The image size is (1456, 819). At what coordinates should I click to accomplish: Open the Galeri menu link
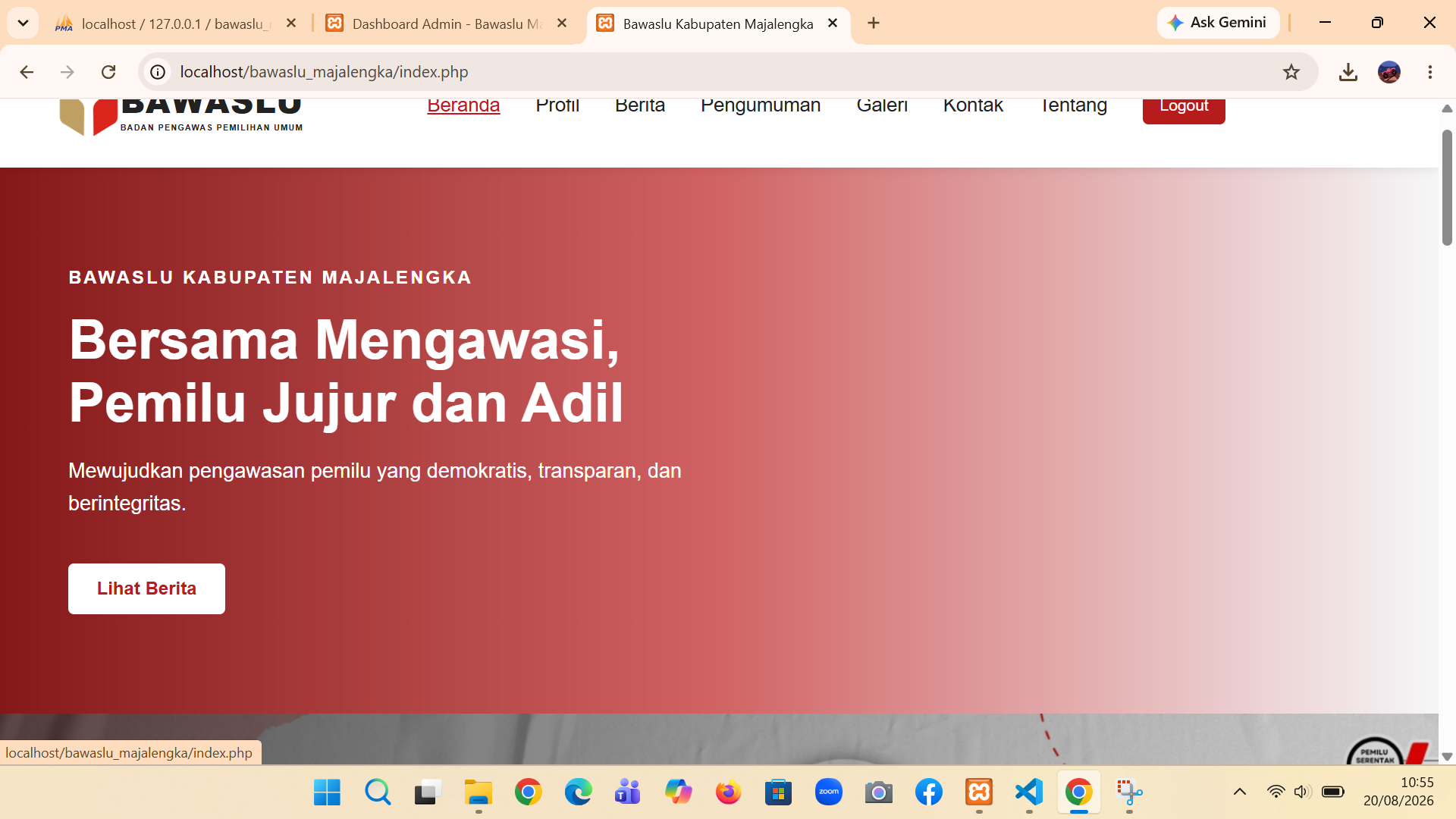point(882,105)
